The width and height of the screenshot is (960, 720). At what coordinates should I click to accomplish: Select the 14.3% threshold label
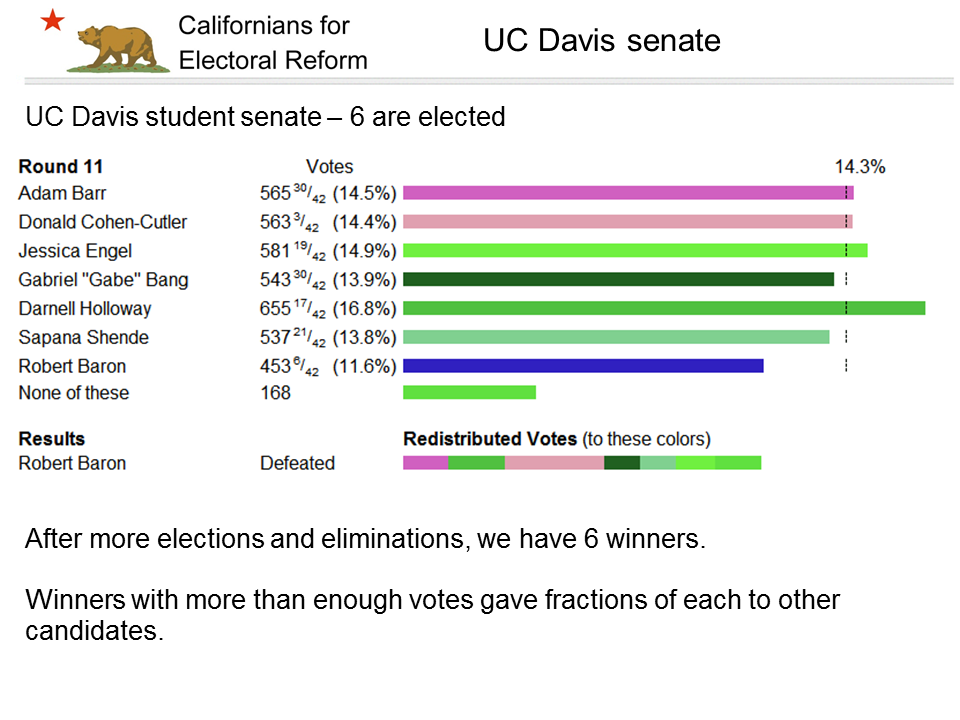click(x=860, y=167)
